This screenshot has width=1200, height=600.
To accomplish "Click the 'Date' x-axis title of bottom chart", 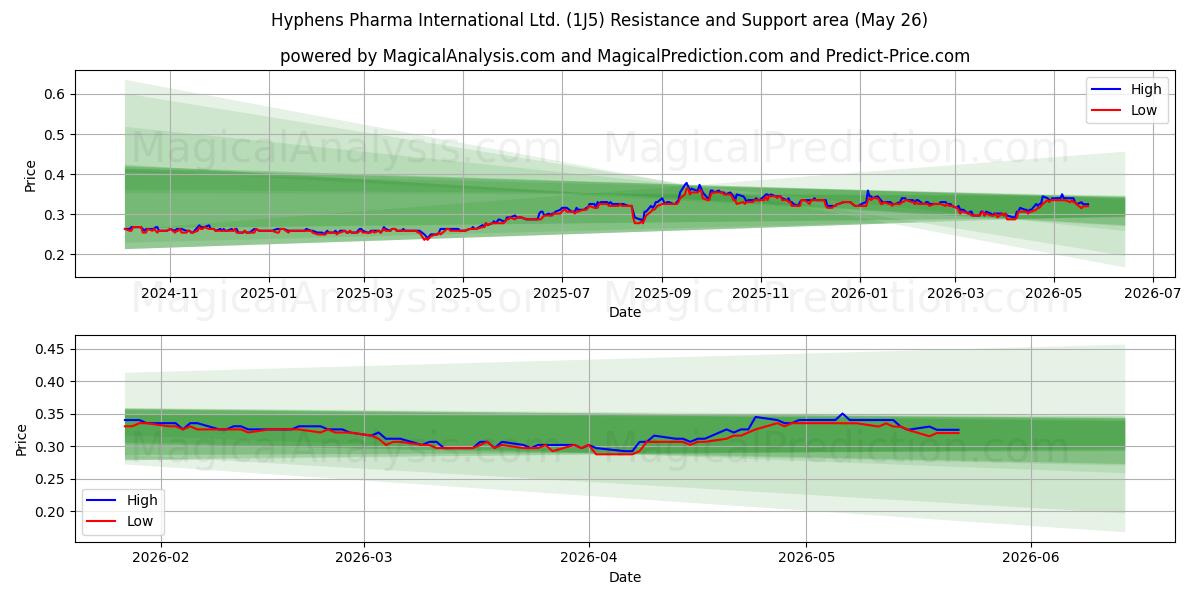I will click(625, 577).
